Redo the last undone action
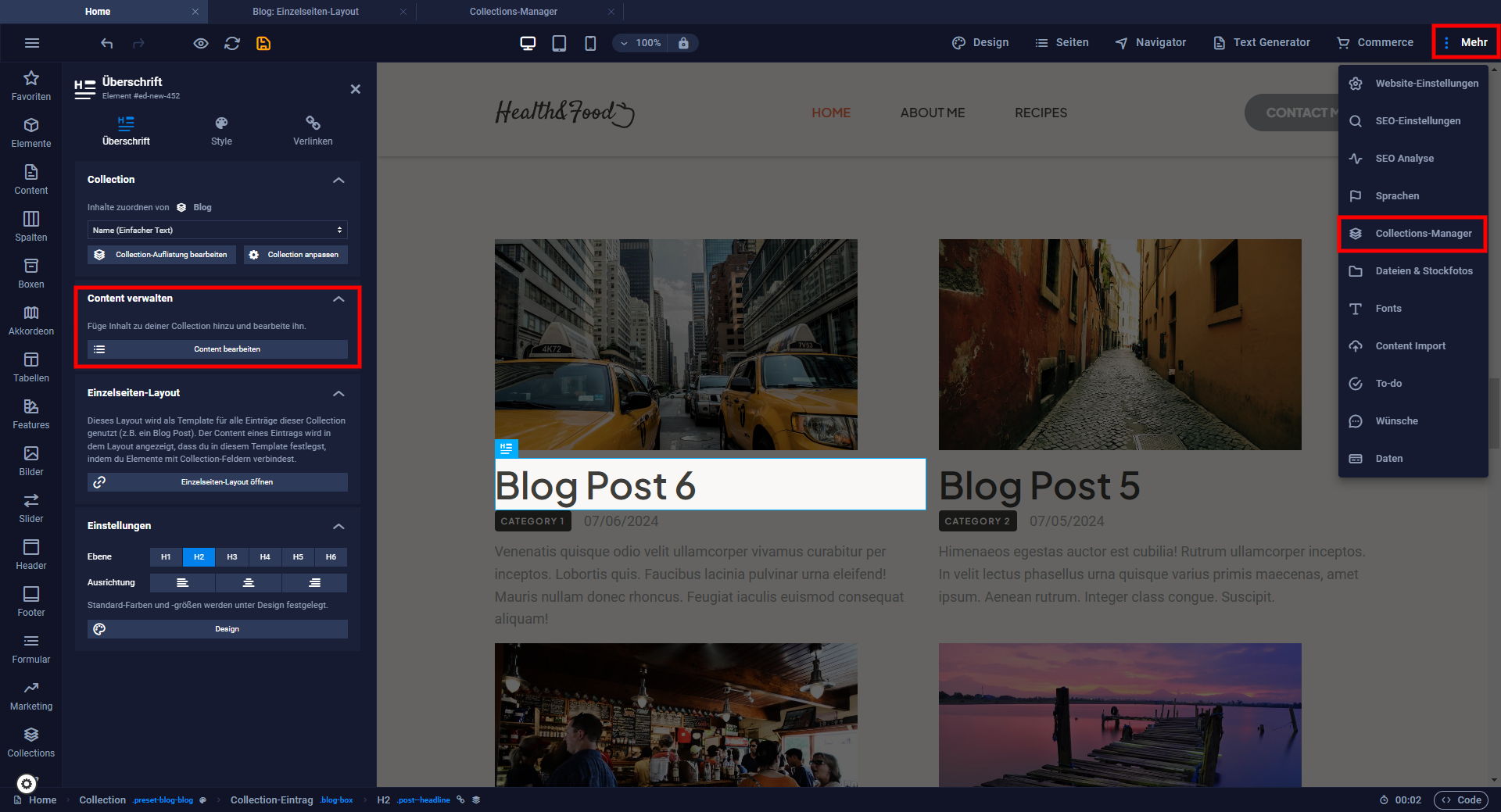 click(138, 43)
